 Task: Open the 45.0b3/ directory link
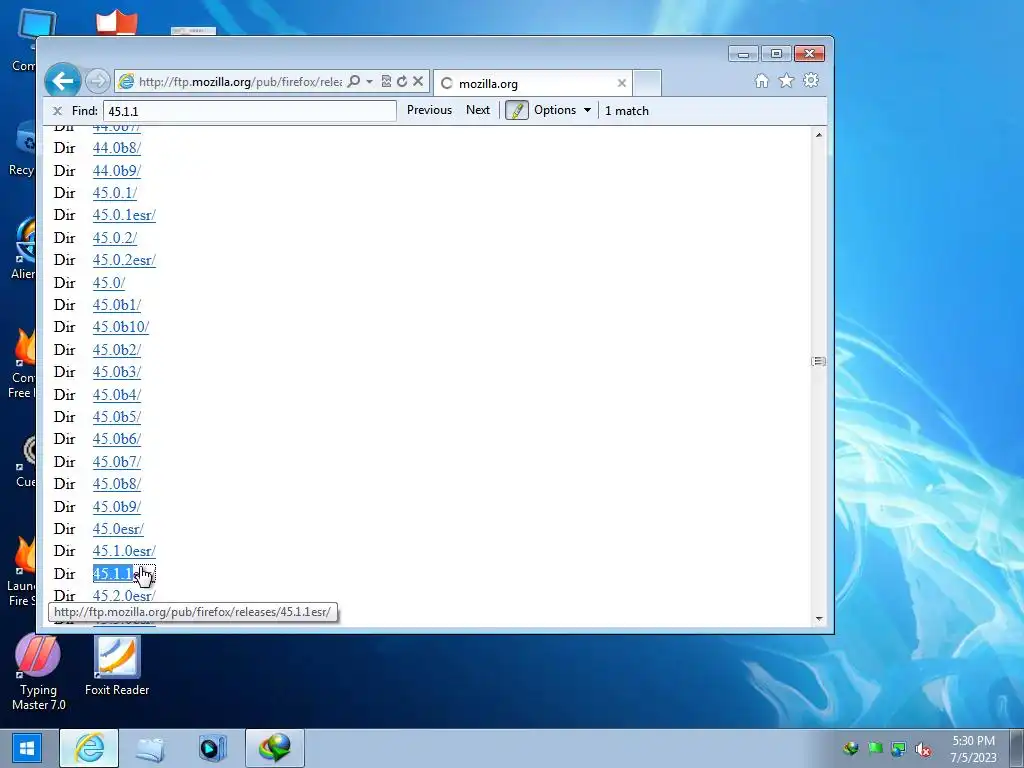[117, 372]
